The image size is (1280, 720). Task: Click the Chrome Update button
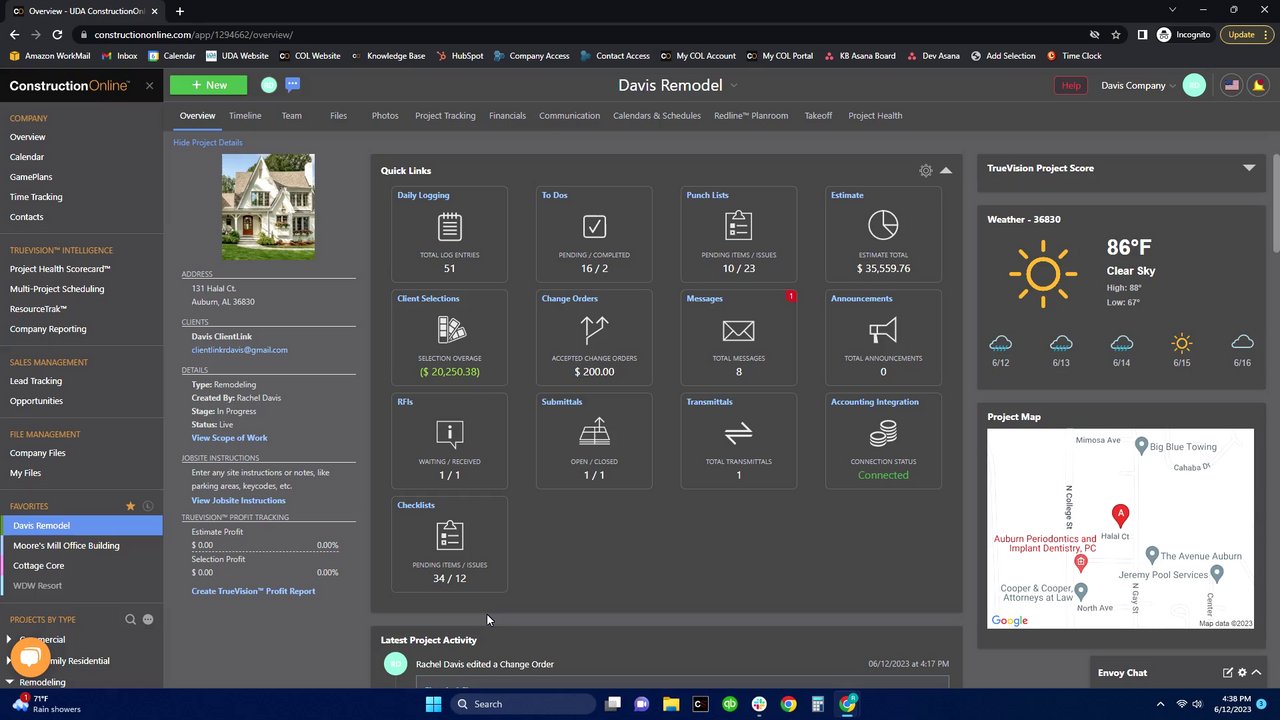1248,34
